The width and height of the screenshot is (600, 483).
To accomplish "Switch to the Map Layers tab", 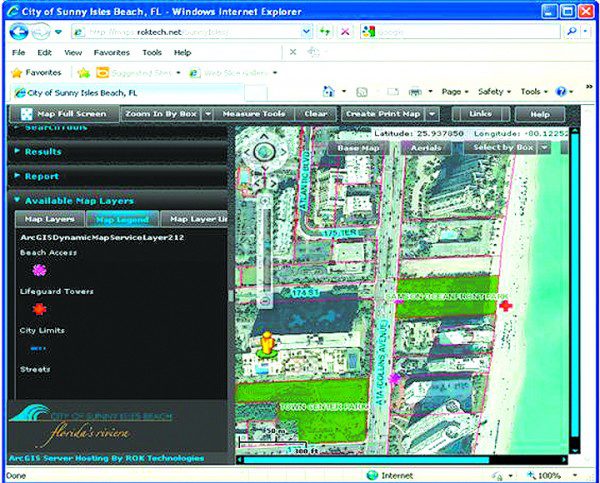I will [x=47, y=219].
